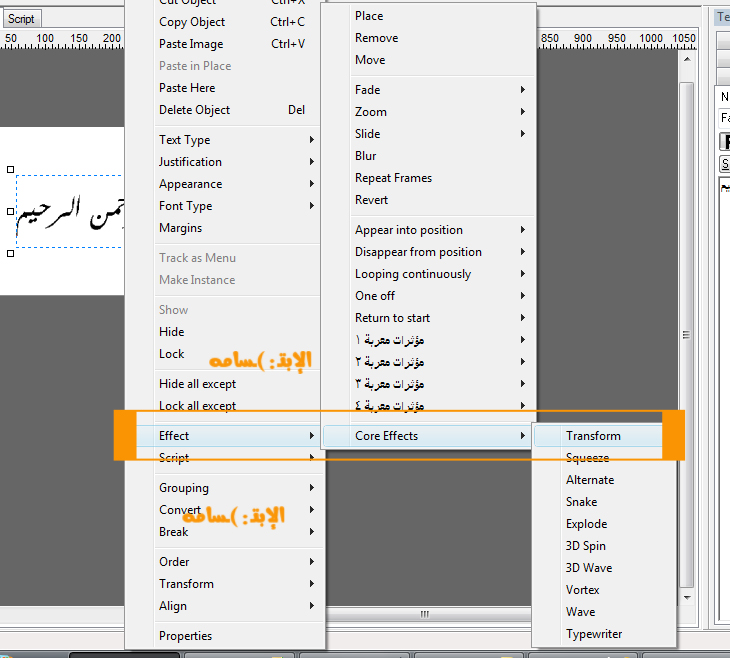Apply the 3D Spin effect
The width and height of the screenshot is (730, 658).
(585, 546)
